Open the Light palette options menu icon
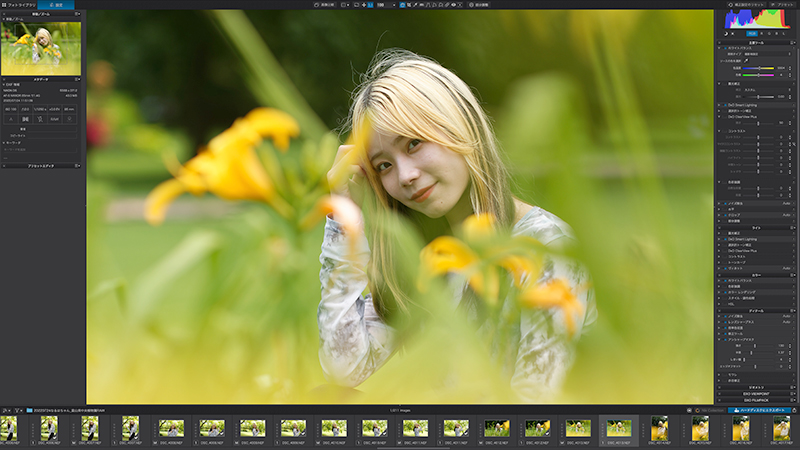 [792, 228]
